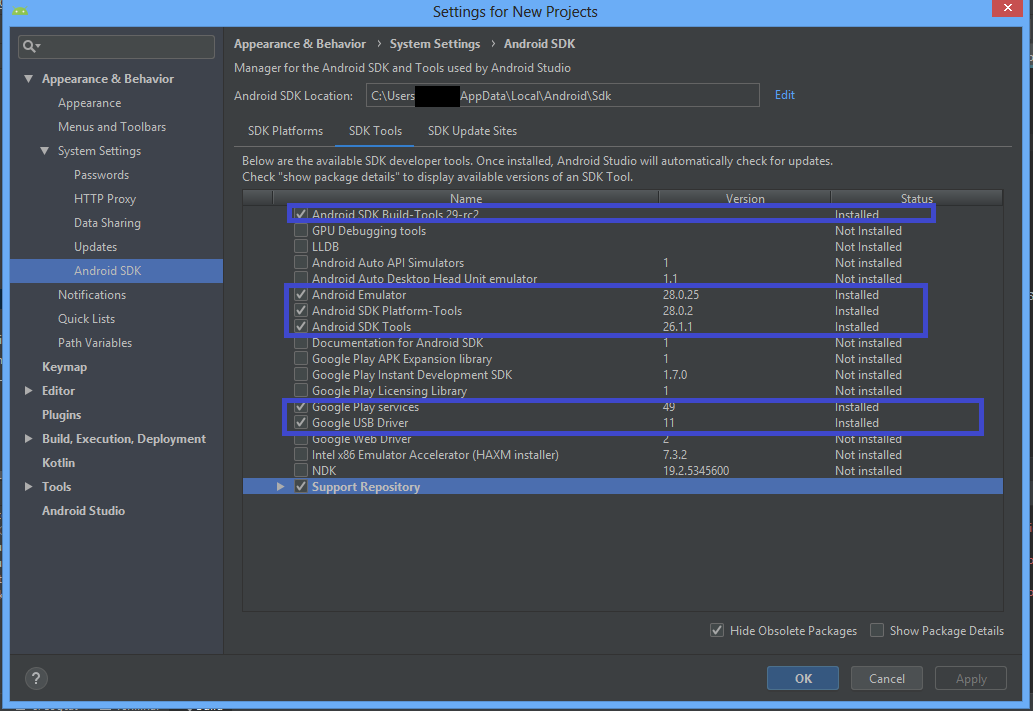Click the search magnifier icon
Screen dimensions: 1033x711
[30, 46]
